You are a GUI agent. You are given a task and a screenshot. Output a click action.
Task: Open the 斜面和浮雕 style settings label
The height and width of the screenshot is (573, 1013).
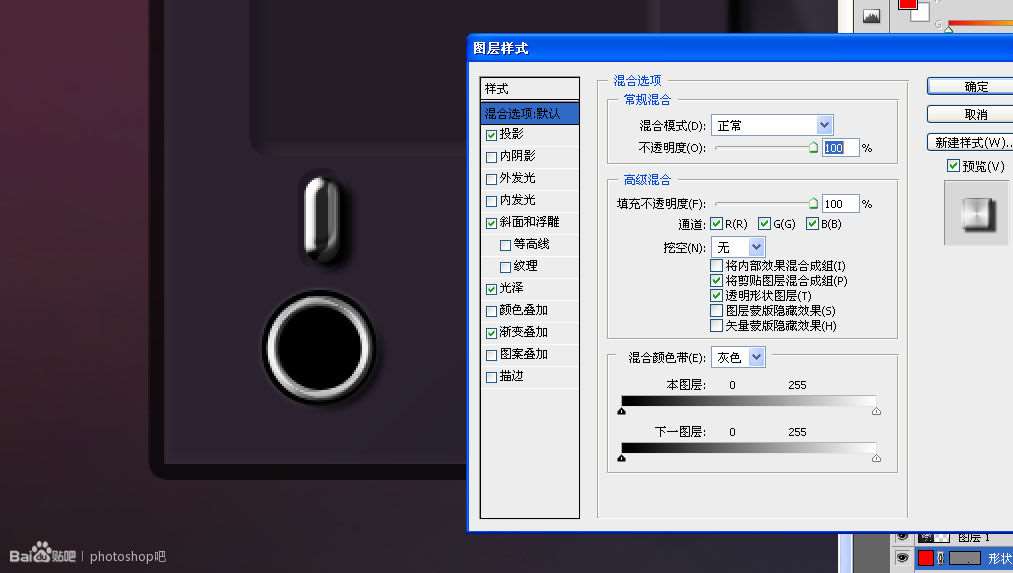pyautogui.click(x=529, y=222)
